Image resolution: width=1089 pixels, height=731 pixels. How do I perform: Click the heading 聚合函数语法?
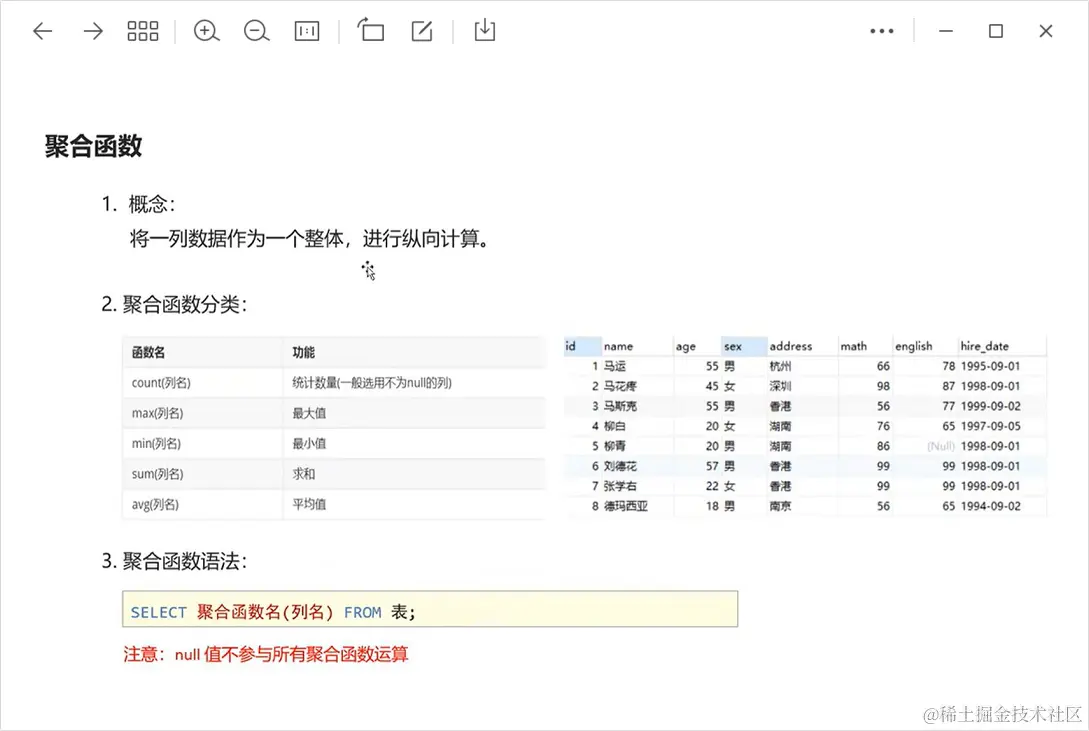click(181, 561)
